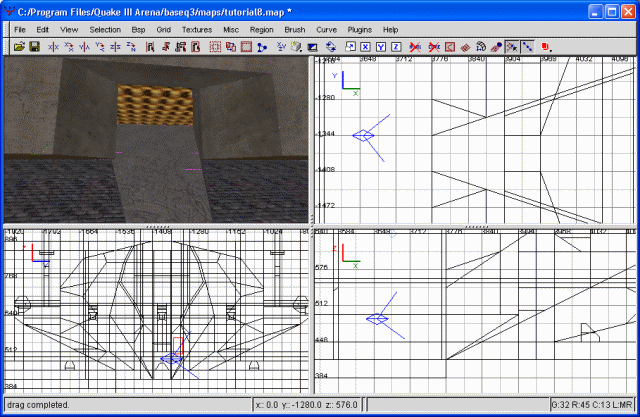Flip the selection on the X axis
640x417 pixels.
pyautogui.click(x=53, y=47)
